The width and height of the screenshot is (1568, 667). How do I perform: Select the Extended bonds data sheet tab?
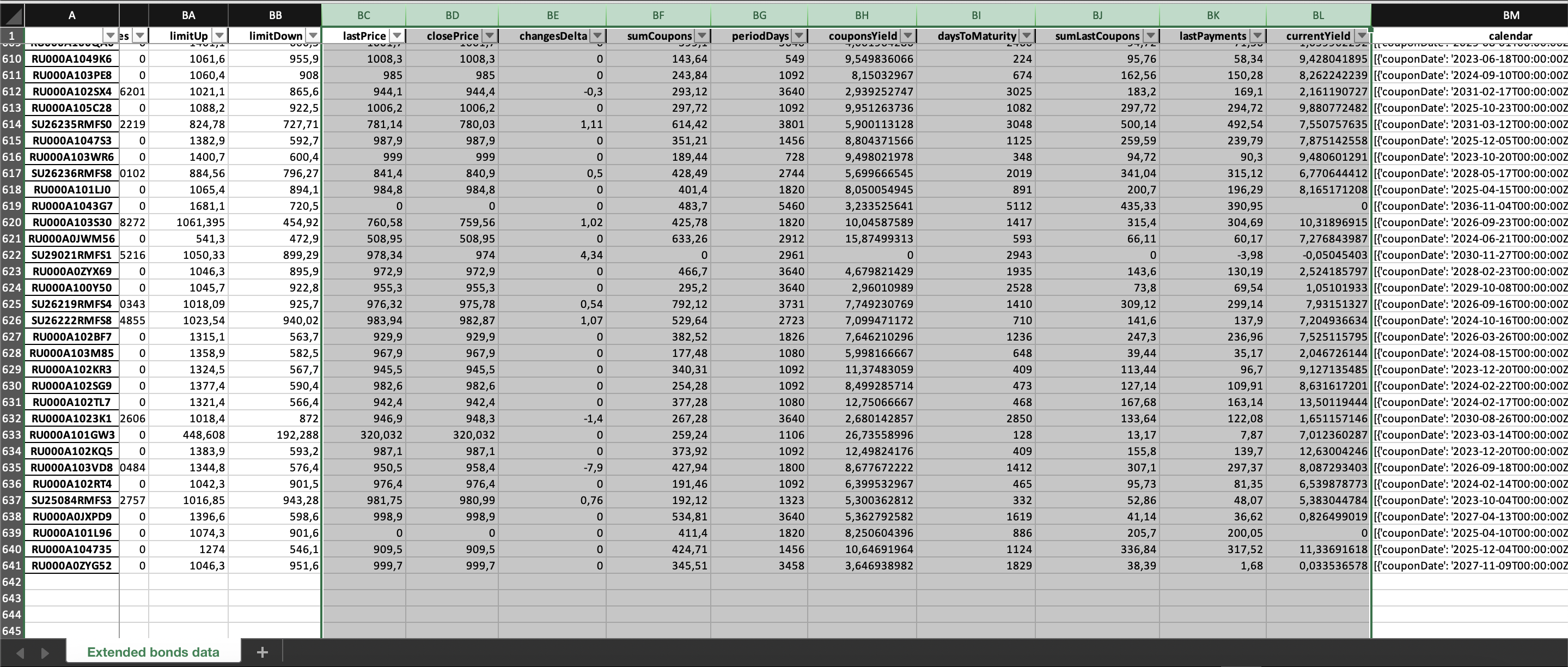point(153,652)
